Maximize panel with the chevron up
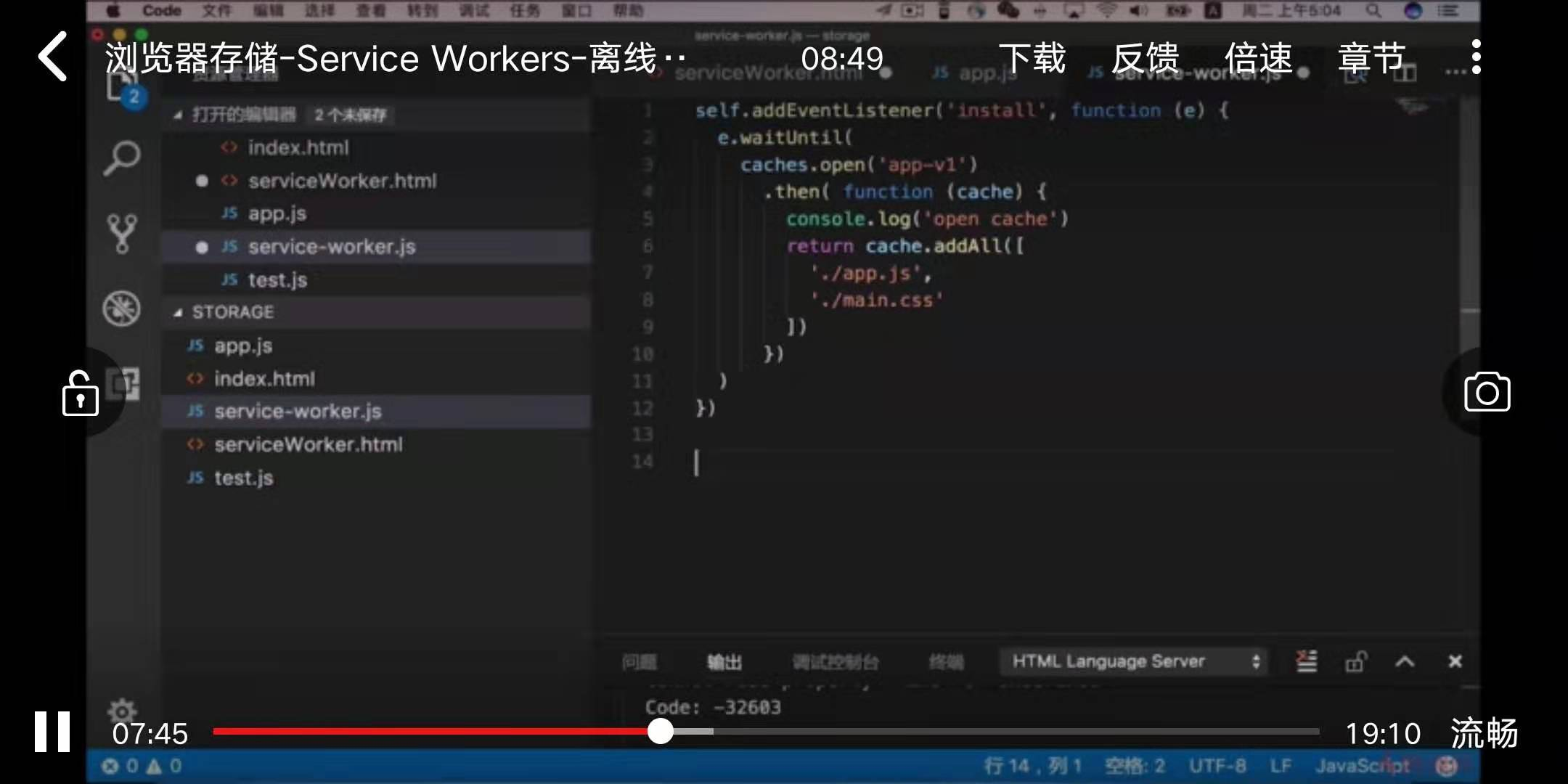The image size is (1568, 784). (x=1405, y=661)
